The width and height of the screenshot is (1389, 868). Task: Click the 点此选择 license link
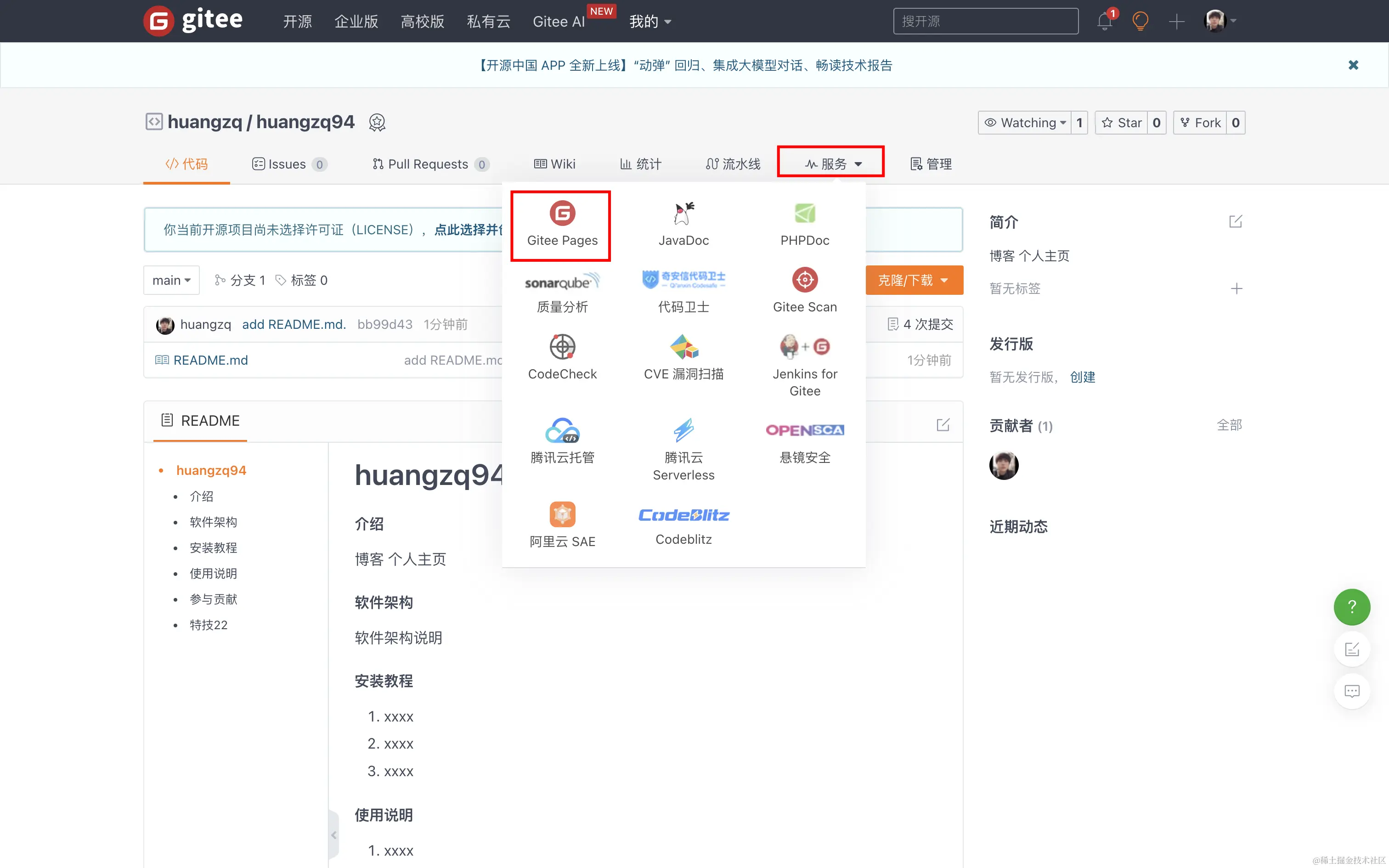(x=468, y=230)
